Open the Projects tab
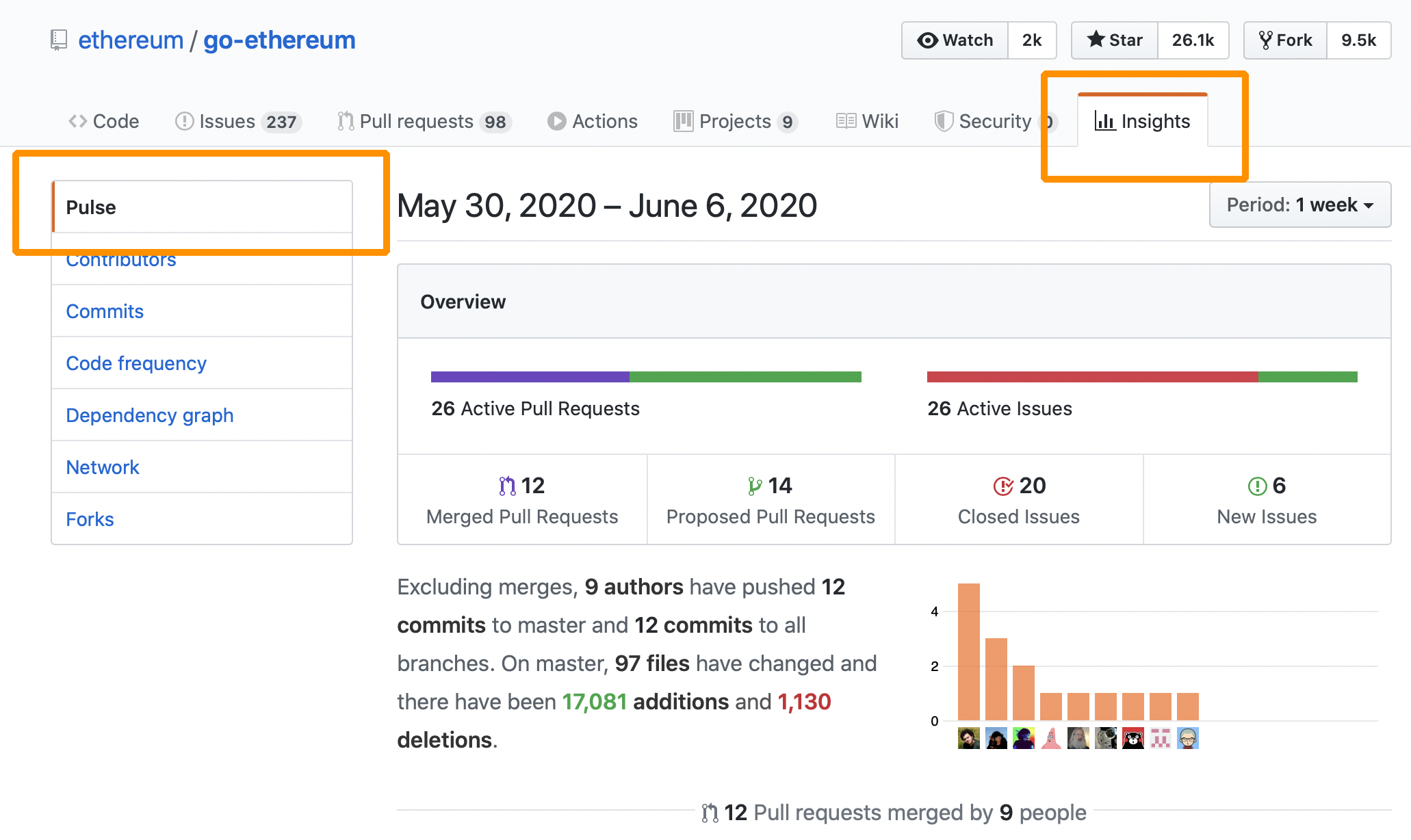The width and height of the screenshot is (1411, 840). coord(736,121)
